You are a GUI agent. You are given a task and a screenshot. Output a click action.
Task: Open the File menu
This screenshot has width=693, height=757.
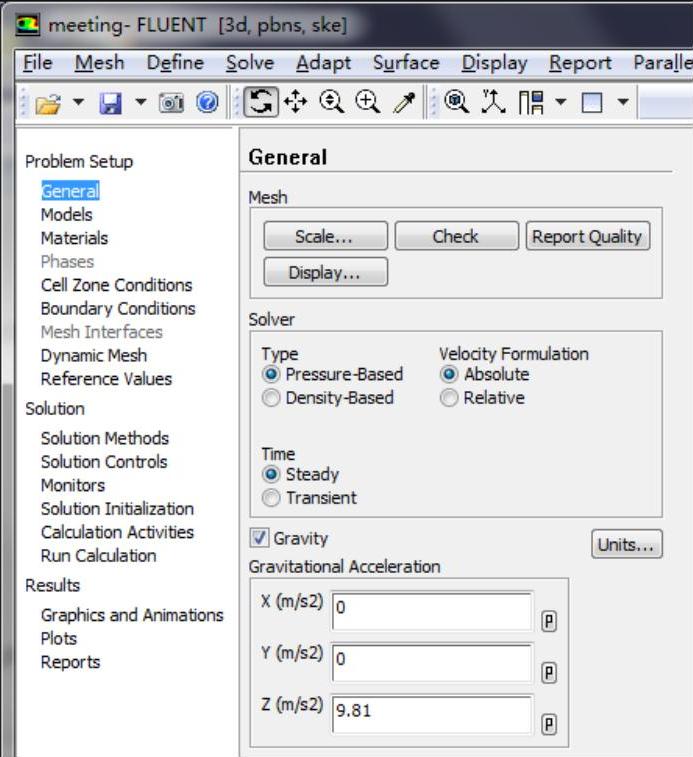[38, 63]
